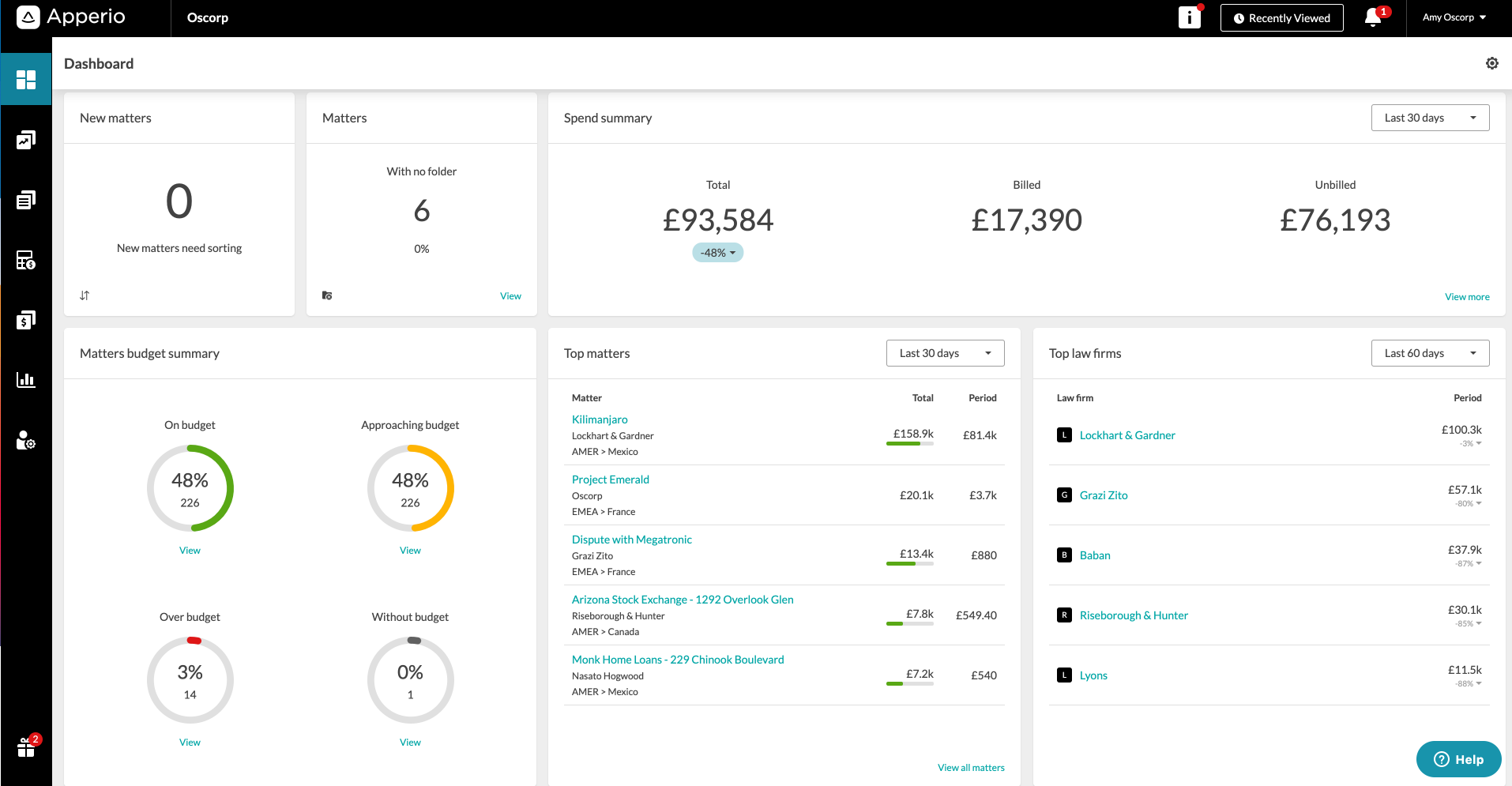Open the matters documents sidebar icon
The height and width of the screenshot is (786, 1512).
pos(26,200)
